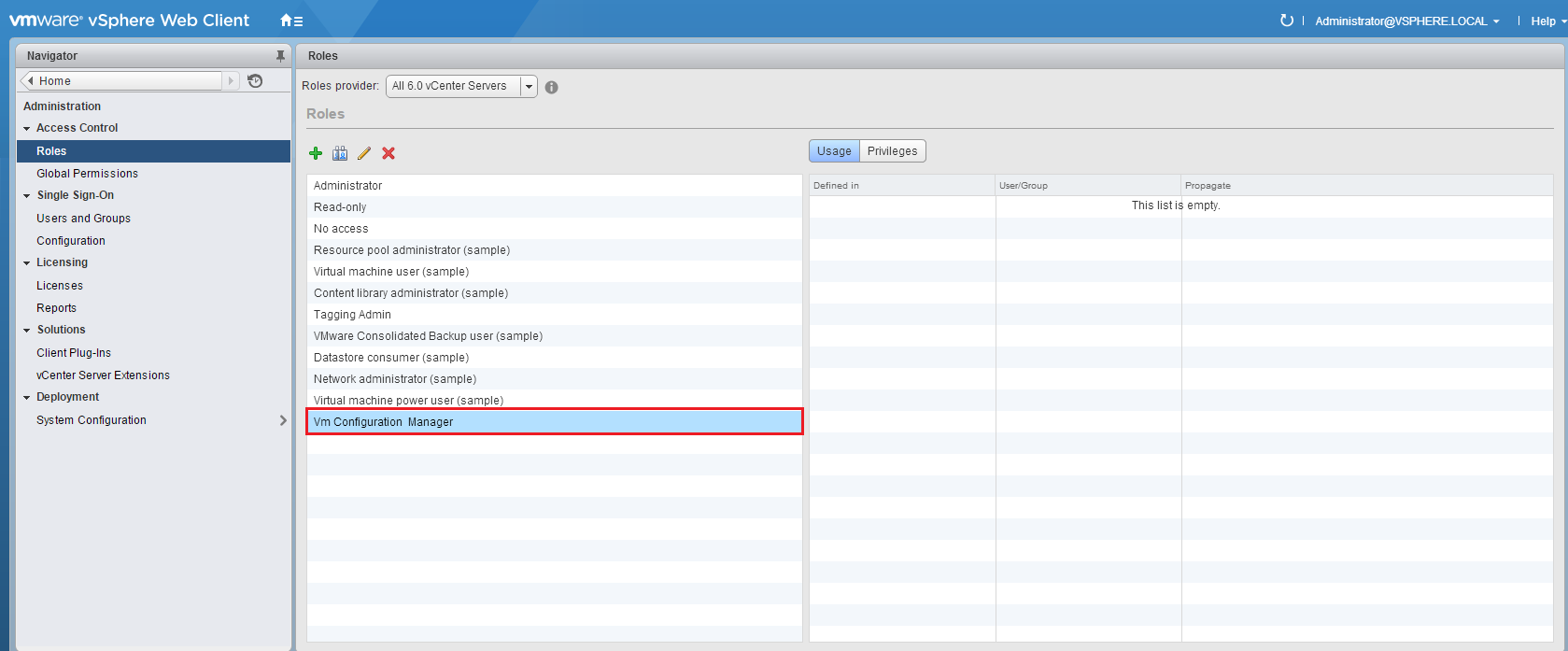Open Client Plug-Ins

click(74, 353)
